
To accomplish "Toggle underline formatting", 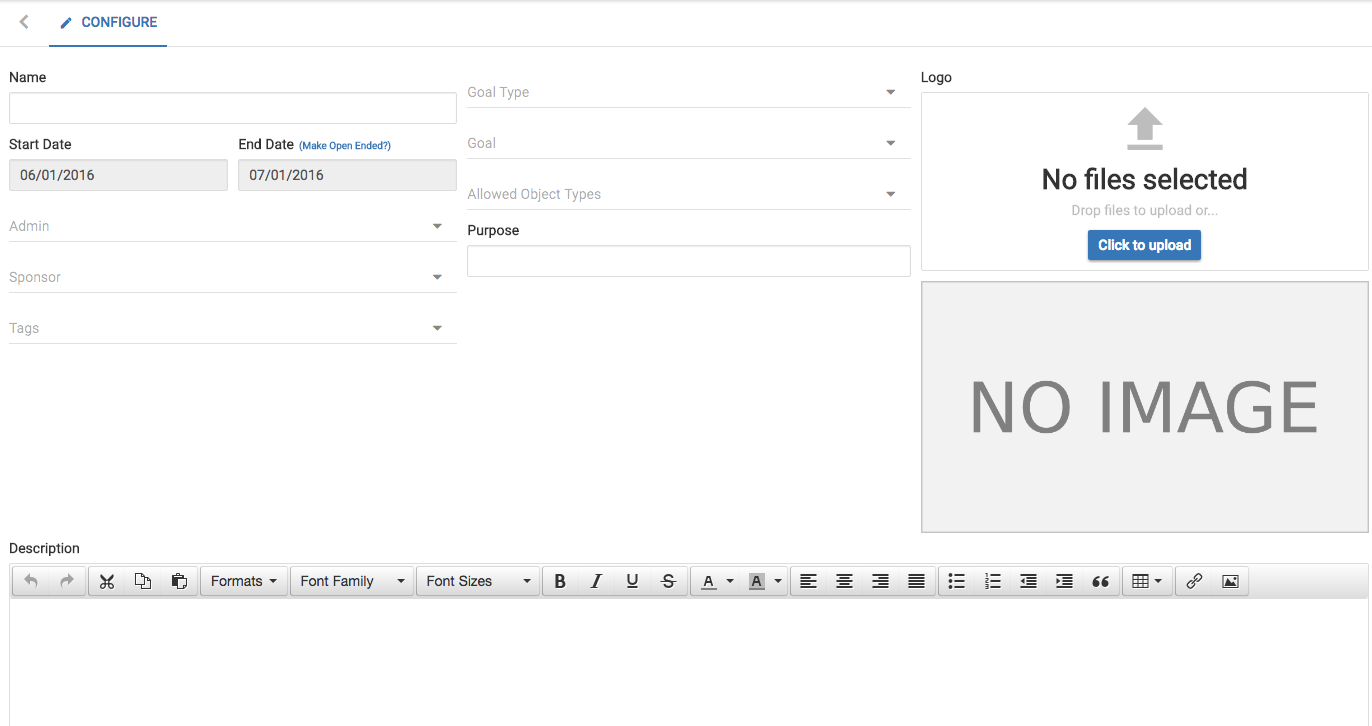I will pos(632,581).
